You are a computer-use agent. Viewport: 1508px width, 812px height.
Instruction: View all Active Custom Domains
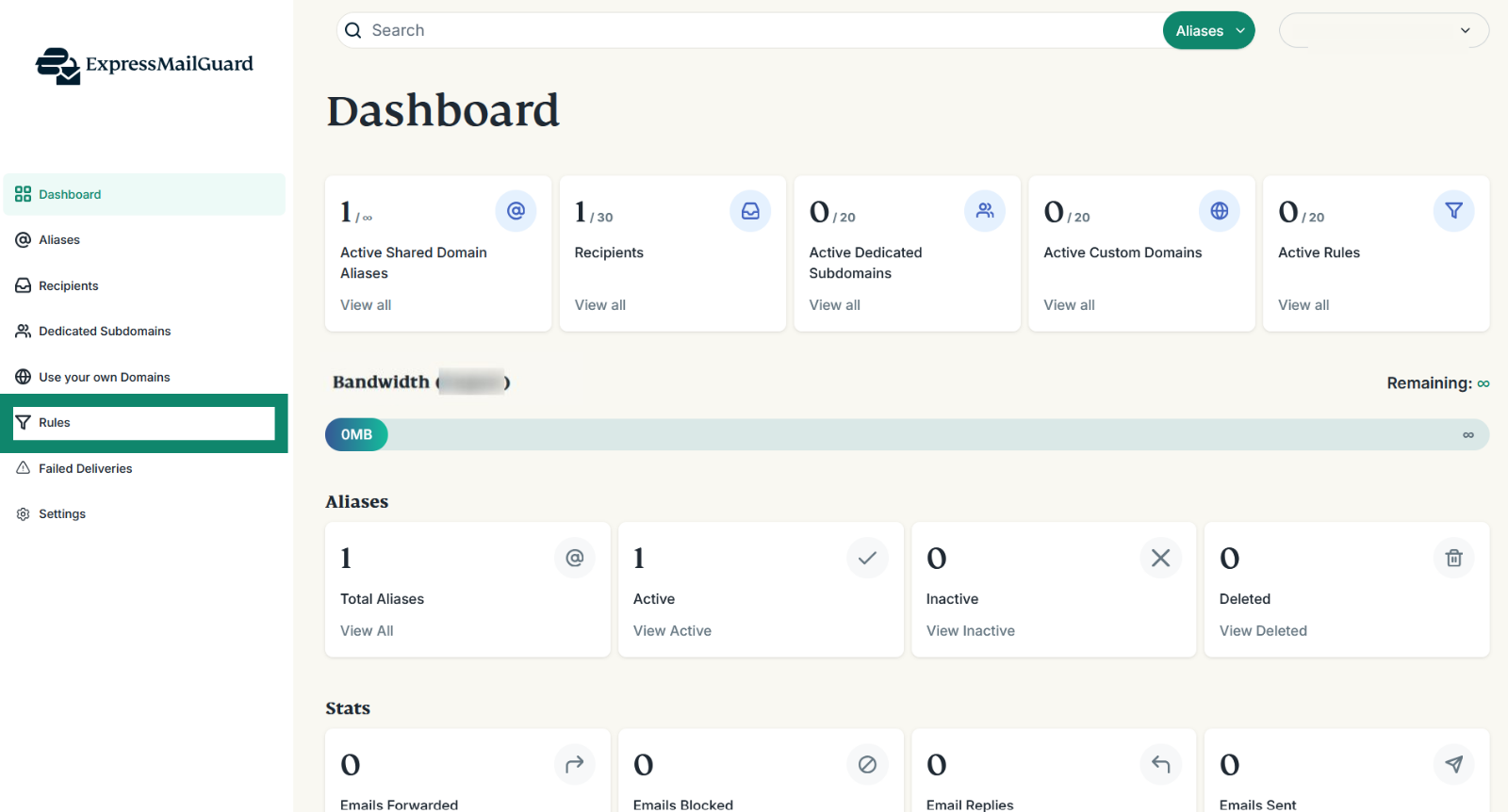[1069, 305]
